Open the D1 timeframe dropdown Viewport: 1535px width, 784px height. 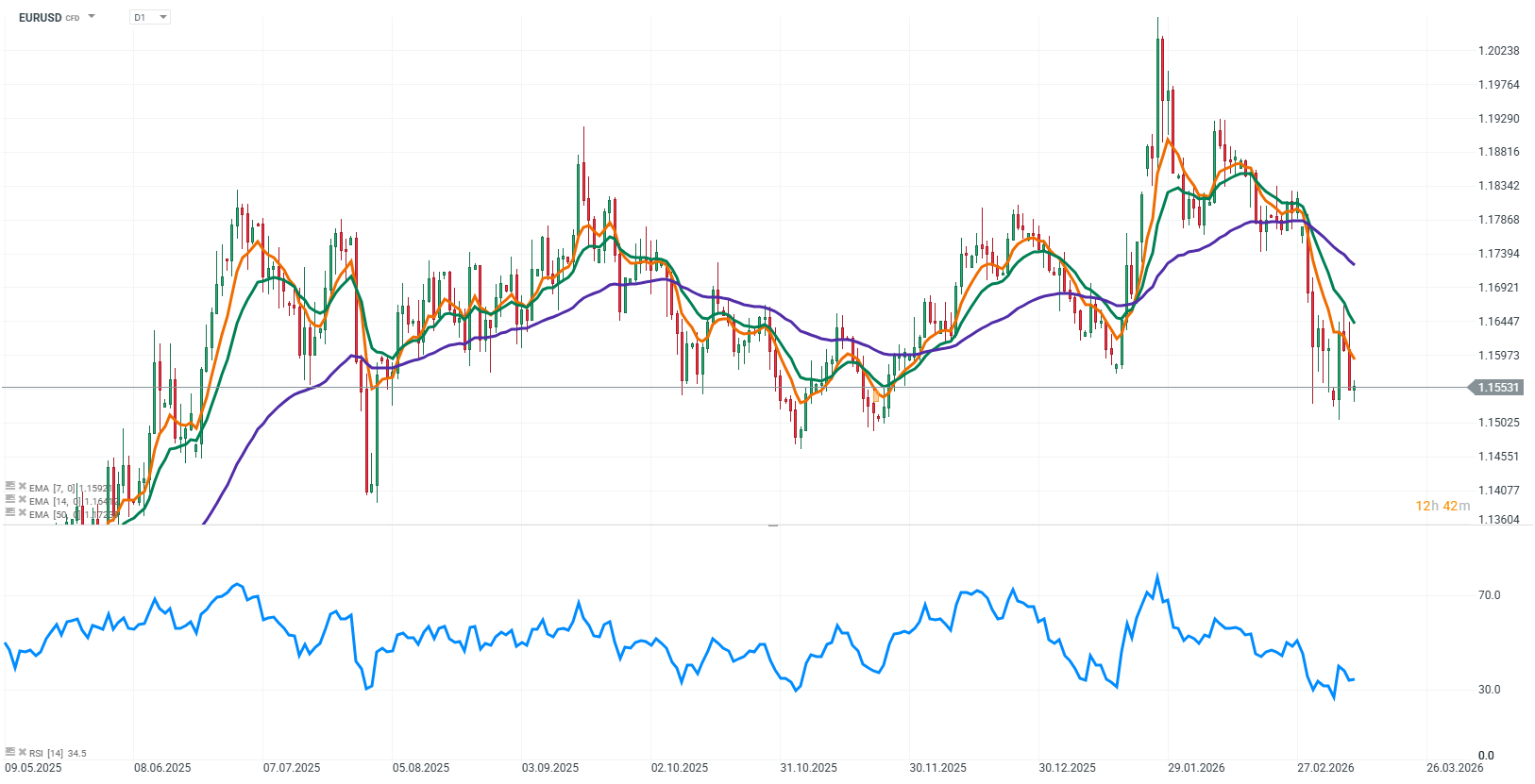point(150,17)
